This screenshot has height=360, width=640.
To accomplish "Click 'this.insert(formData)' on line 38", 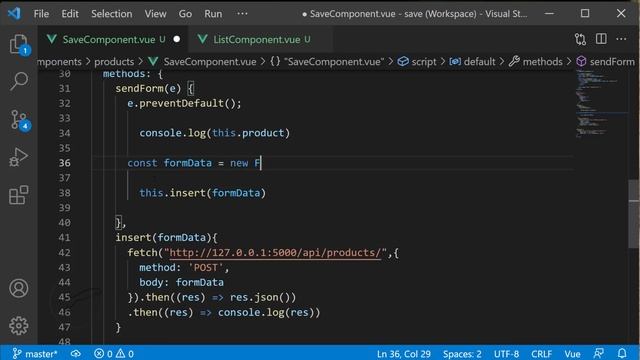I will coord(202,193).
